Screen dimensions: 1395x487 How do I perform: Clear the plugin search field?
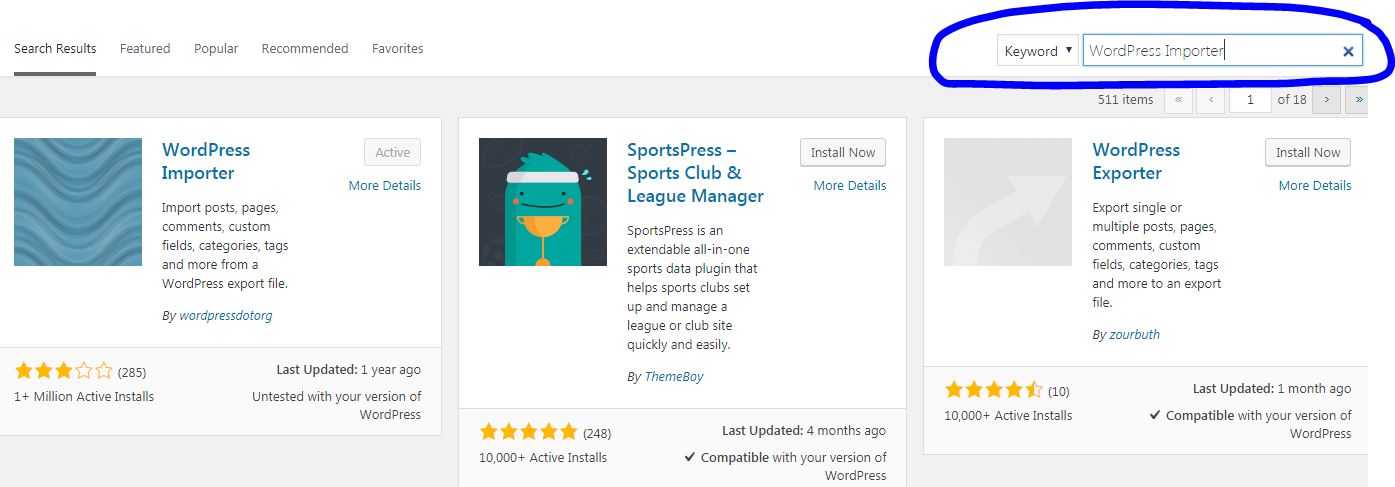(x=1348, y=51)
